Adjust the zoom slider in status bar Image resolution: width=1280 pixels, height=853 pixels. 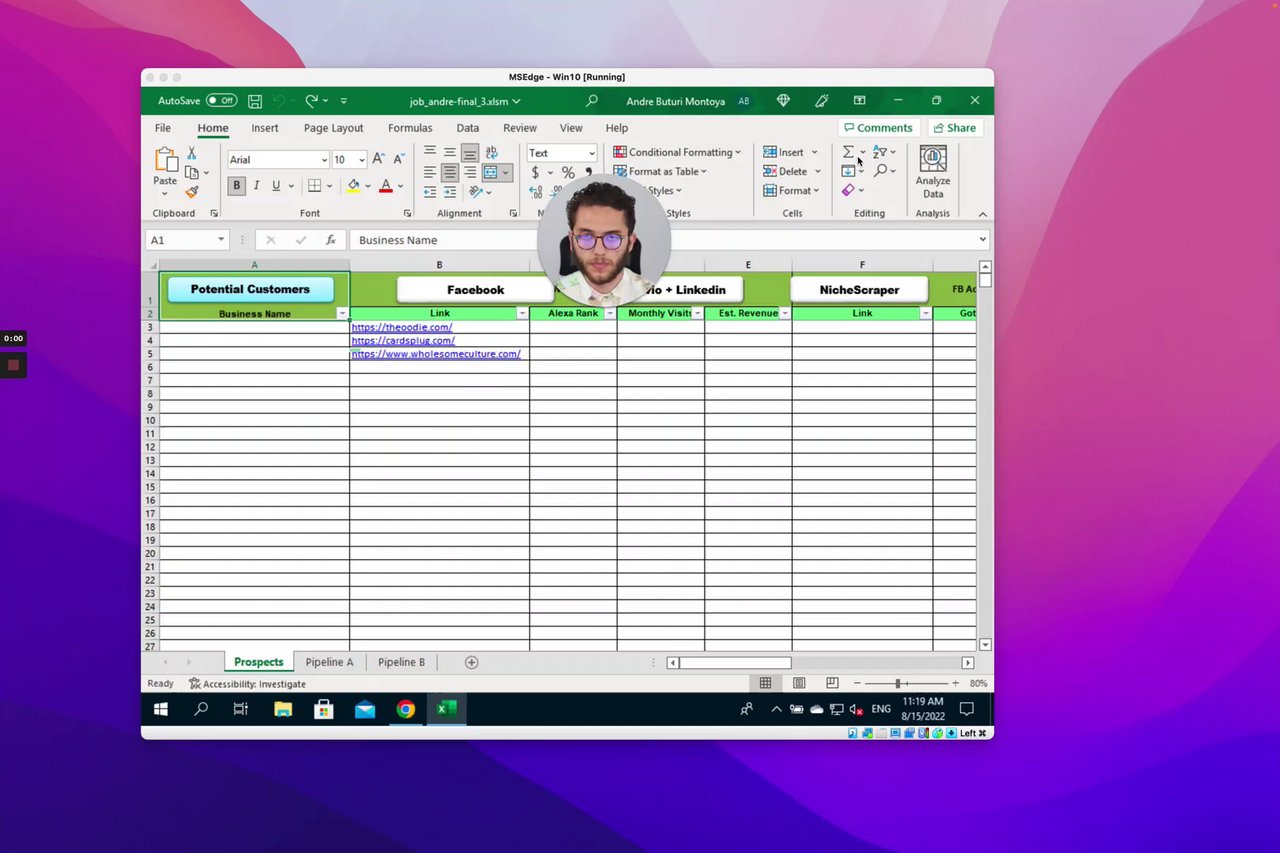click(898, 683)
